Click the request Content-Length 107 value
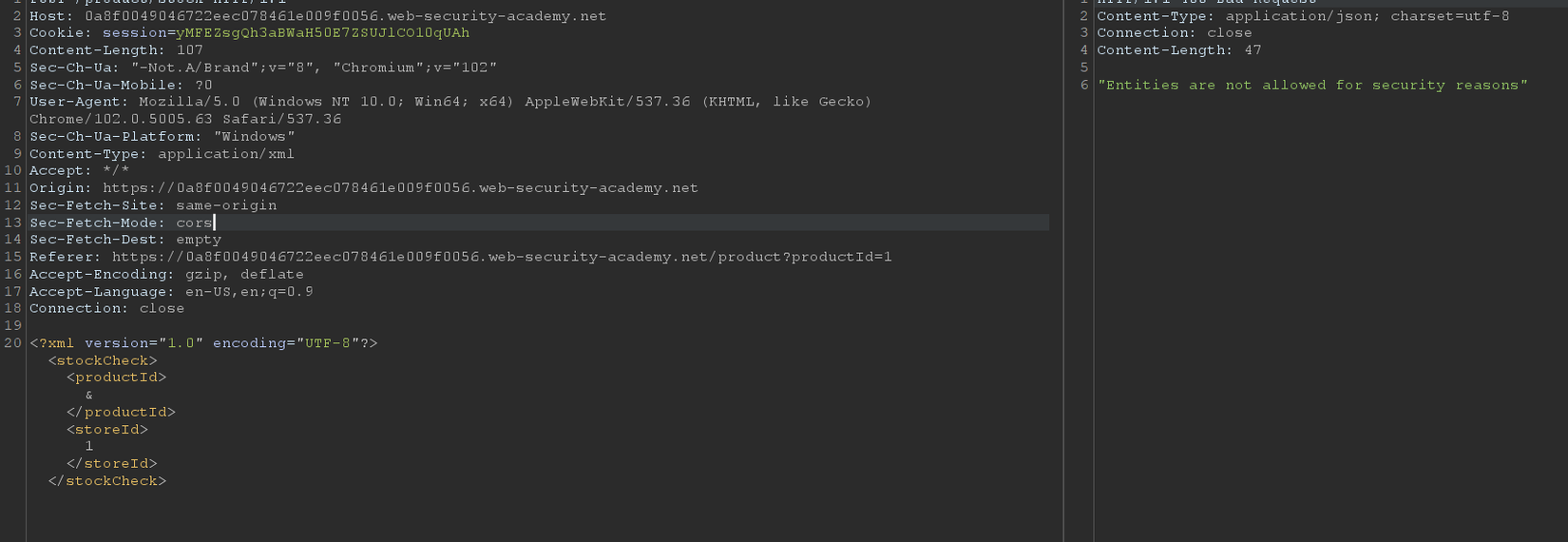This screenshot has width=1568, height=542. tap(189, 50)
